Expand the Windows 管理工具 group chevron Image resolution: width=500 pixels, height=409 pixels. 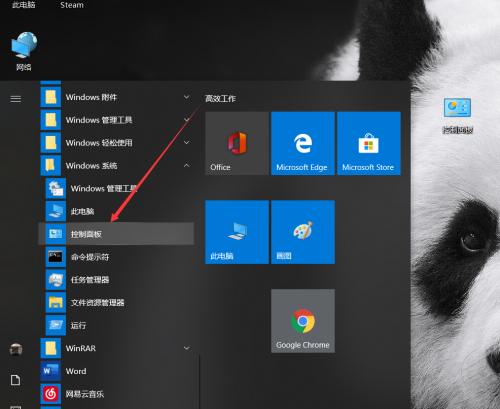(x=187, y=119)
